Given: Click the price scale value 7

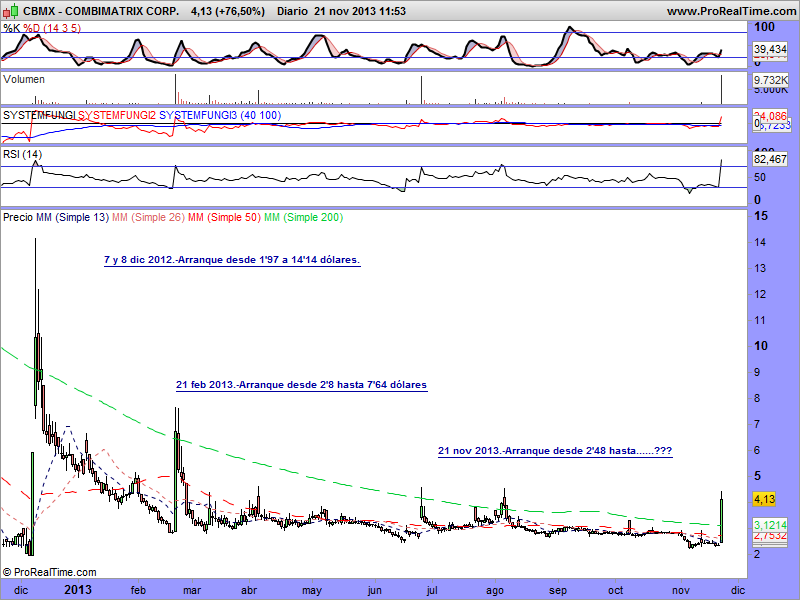Looking at the screenshot, I should point(757,424).
